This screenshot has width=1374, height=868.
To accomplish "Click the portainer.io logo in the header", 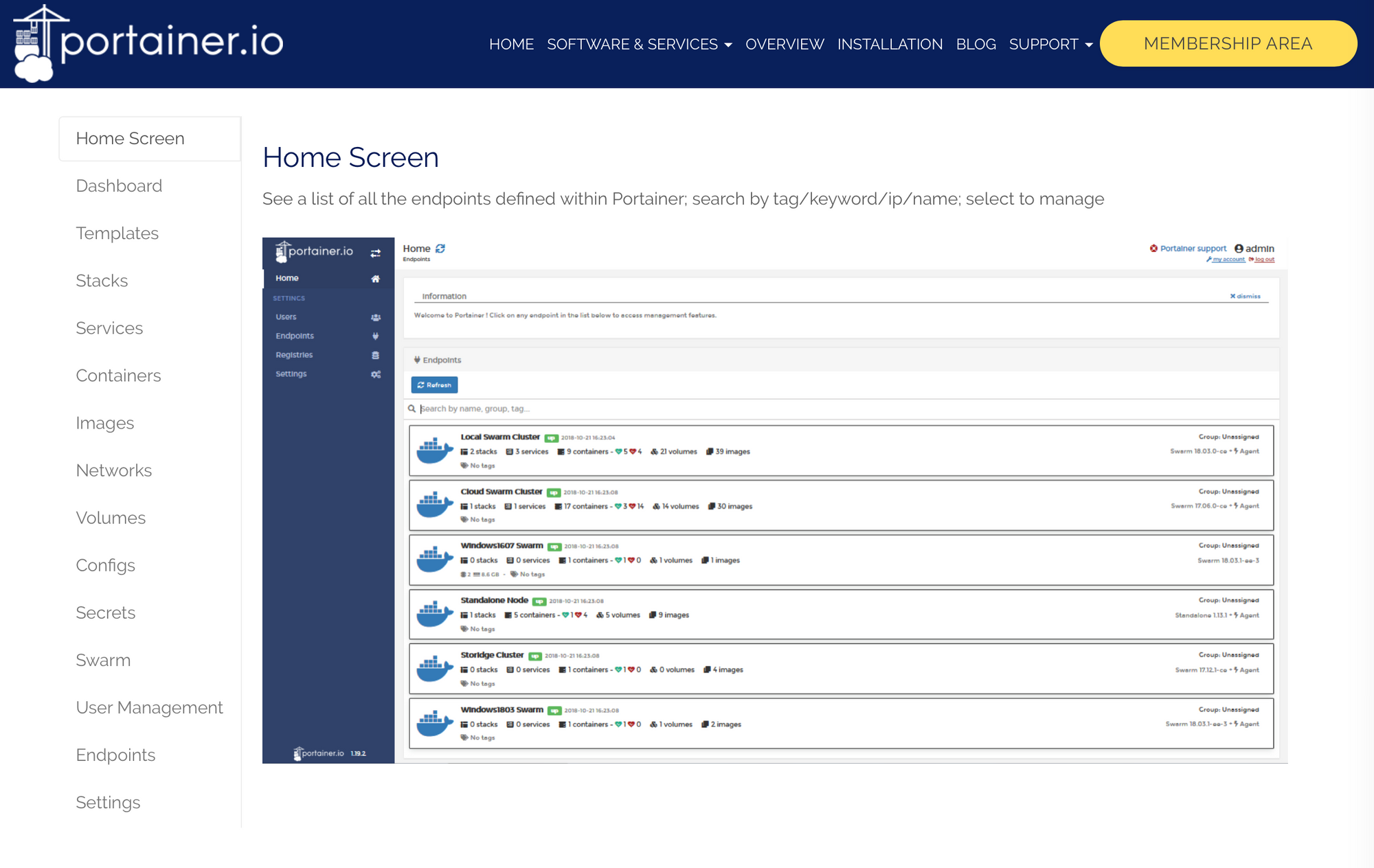I will click(x=148, y=43).
